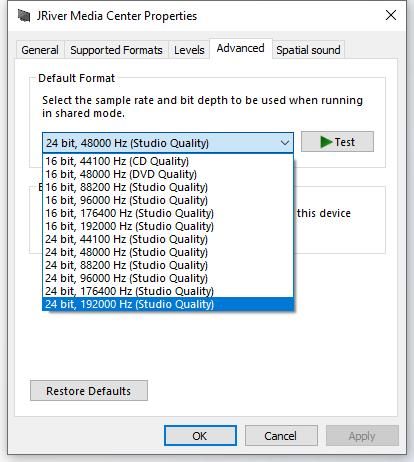Confirm with the OK button
Screen dimensions: 414x462
(200, 436)
